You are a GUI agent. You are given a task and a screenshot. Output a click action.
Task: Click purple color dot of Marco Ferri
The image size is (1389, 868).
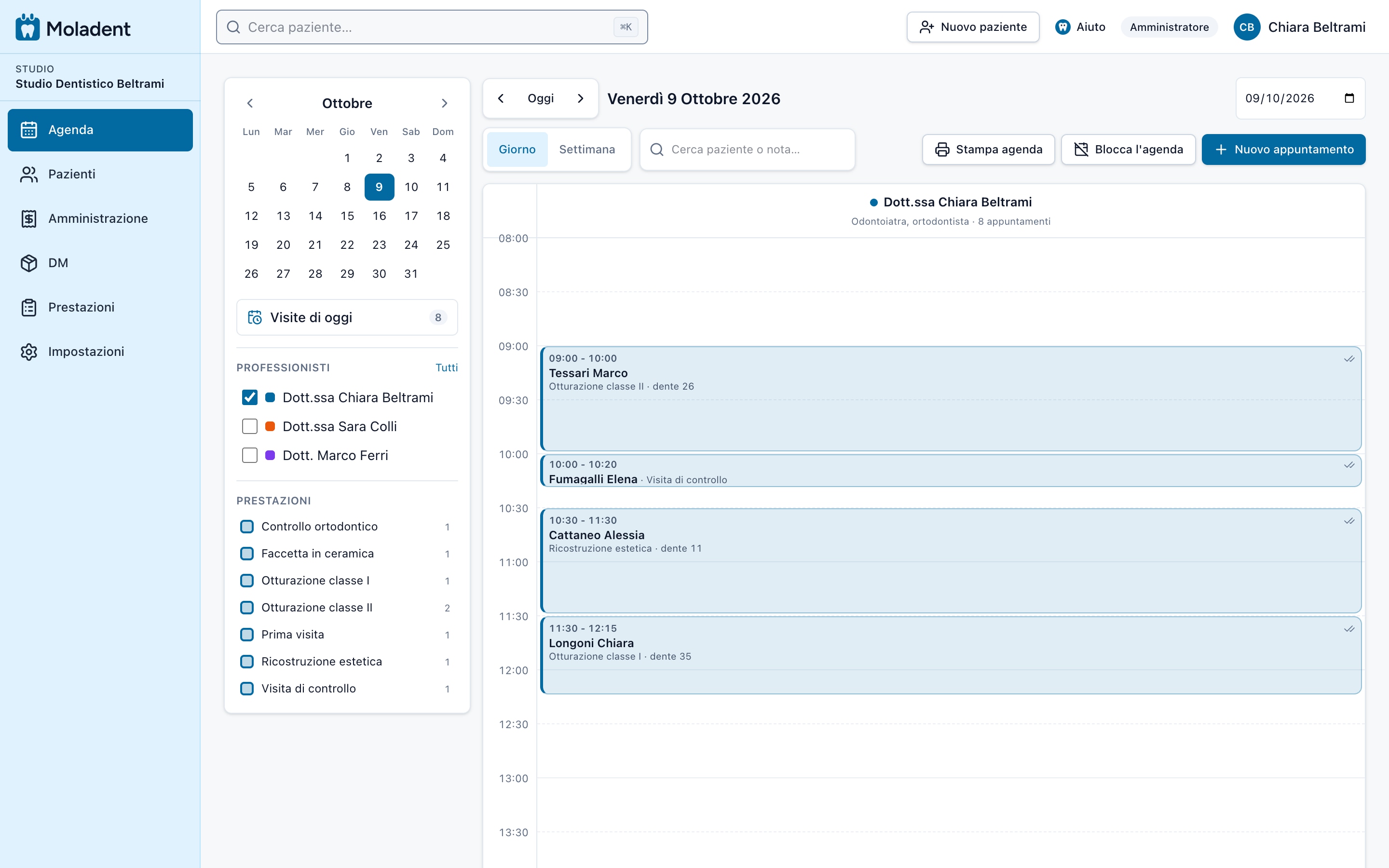tap(270, 455)
